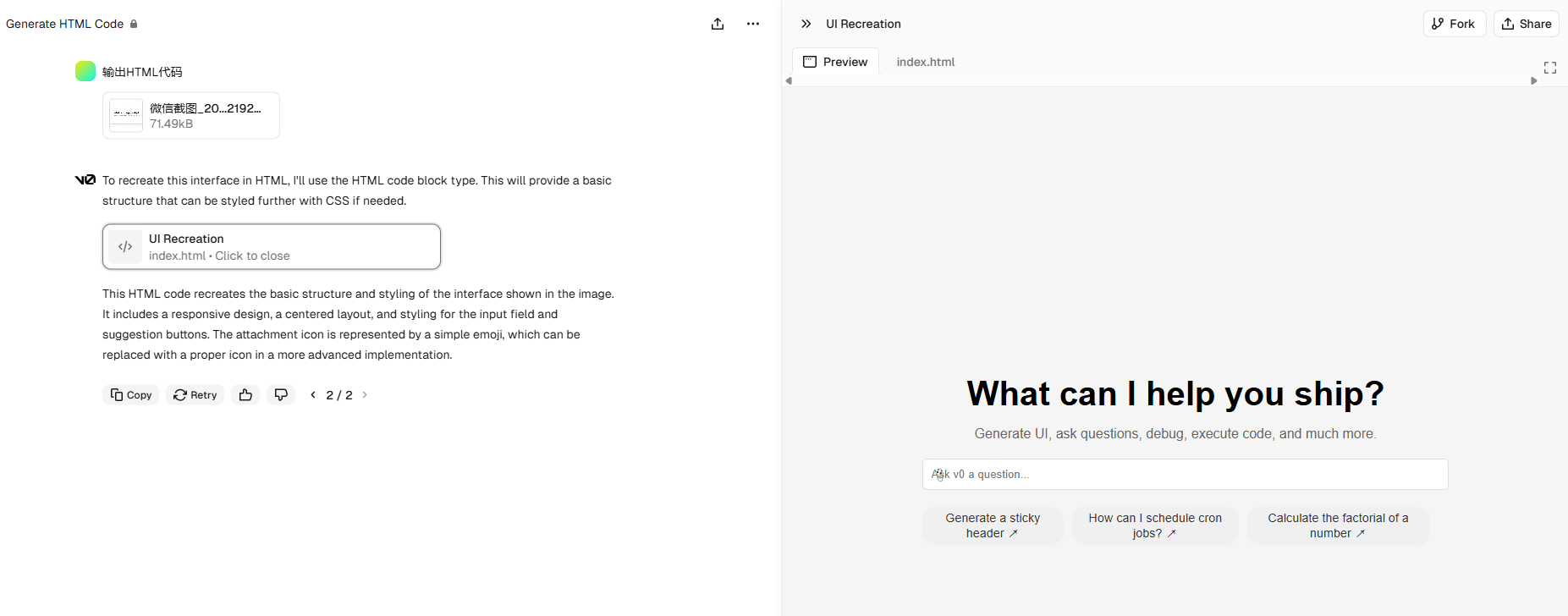Choose the How can I schedule cron jobs suggestion
Screen dimensions: 1568x616
tap(1154, 525)
